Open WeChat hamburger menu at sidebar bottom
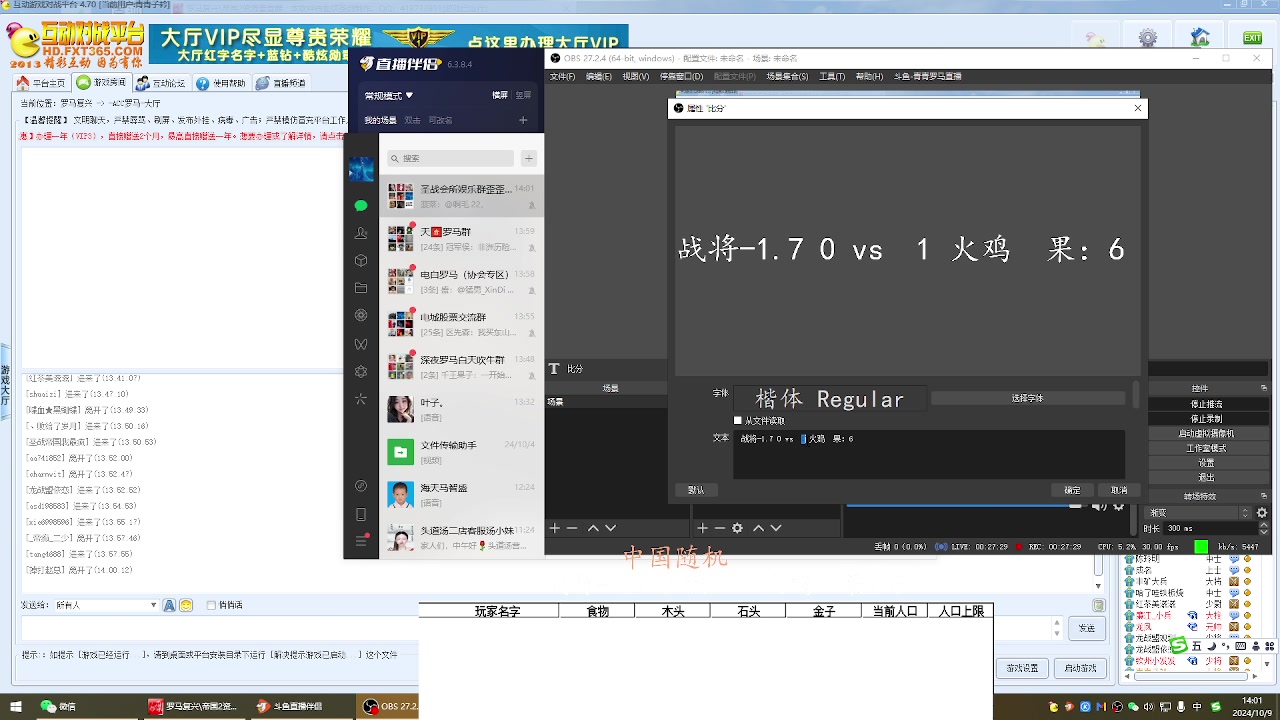Screen dimensions: 1280x720 (361, 541)
